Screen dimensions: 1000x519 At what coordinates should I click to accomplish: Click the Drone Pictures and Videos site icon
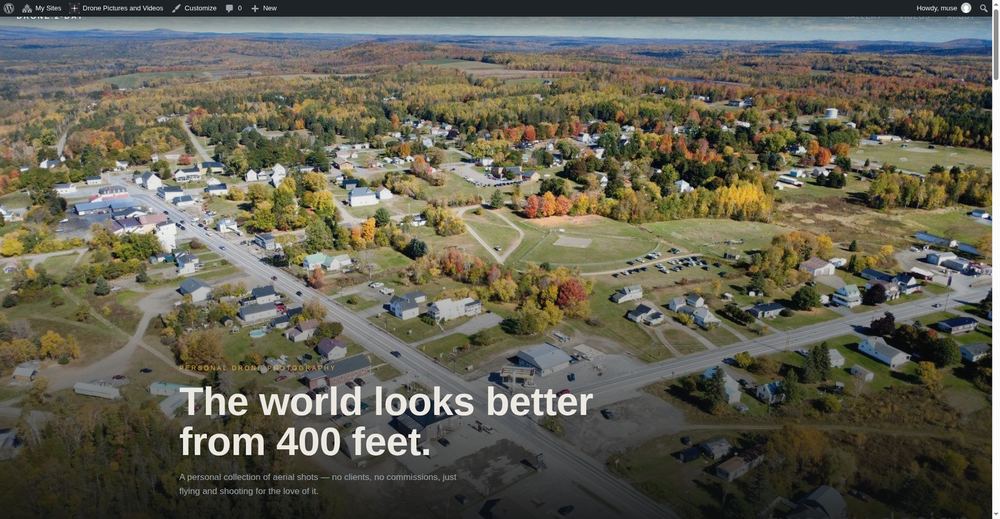(74, 8)
